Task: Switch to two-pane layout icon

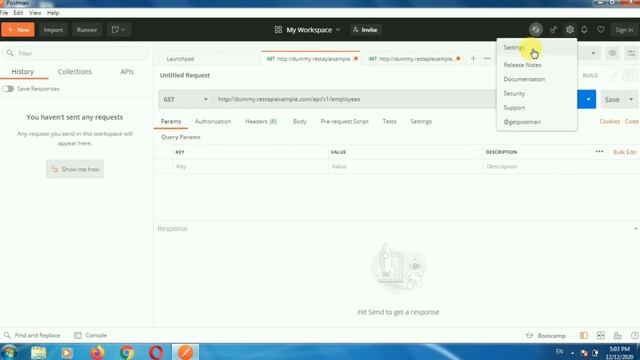Action: 600,336
